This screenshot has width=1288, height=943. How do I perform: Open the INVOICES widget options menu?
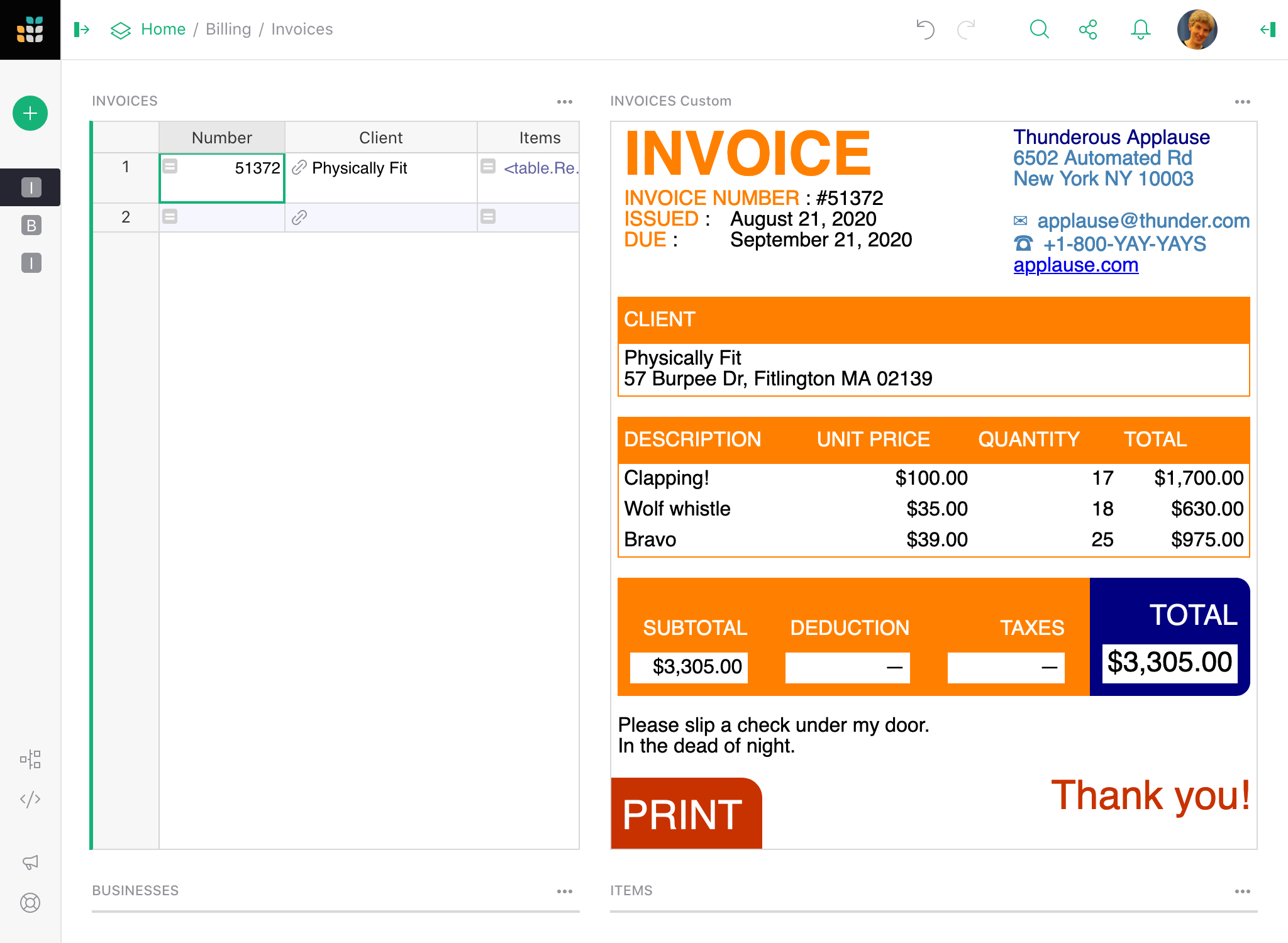(x=564, y=101)
